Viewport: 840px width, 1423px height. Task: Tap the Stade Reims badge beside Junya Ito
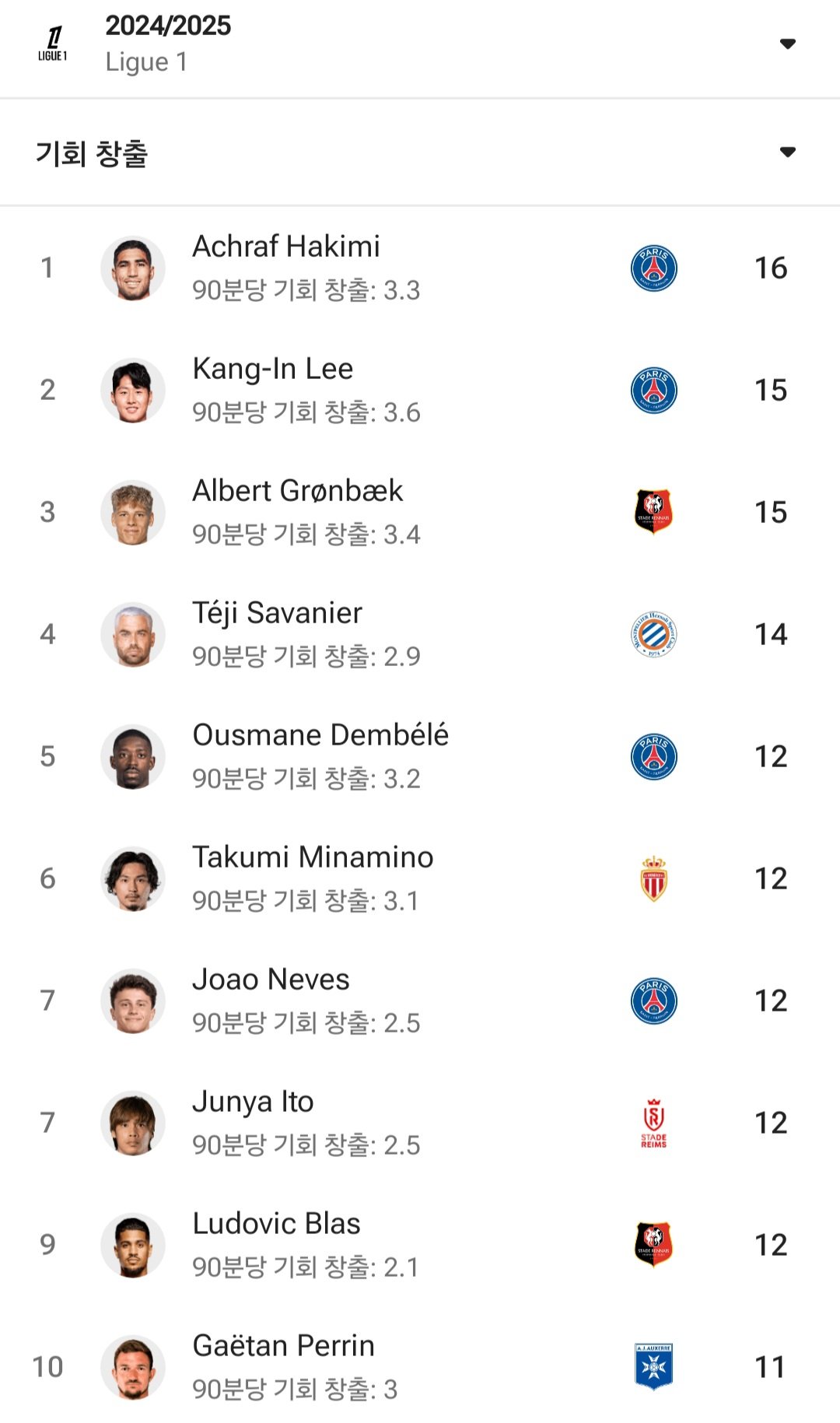pos(653,1123)
